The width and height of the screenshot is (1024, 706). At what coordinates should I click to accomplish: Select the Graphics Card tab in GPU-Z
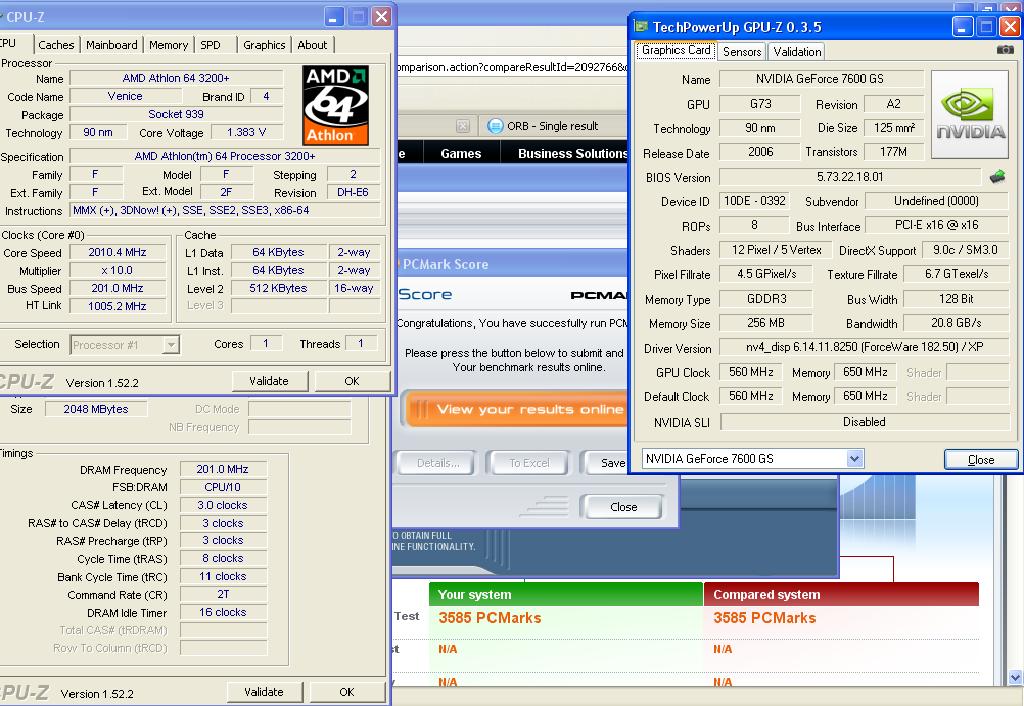click(x=676, y=50)
